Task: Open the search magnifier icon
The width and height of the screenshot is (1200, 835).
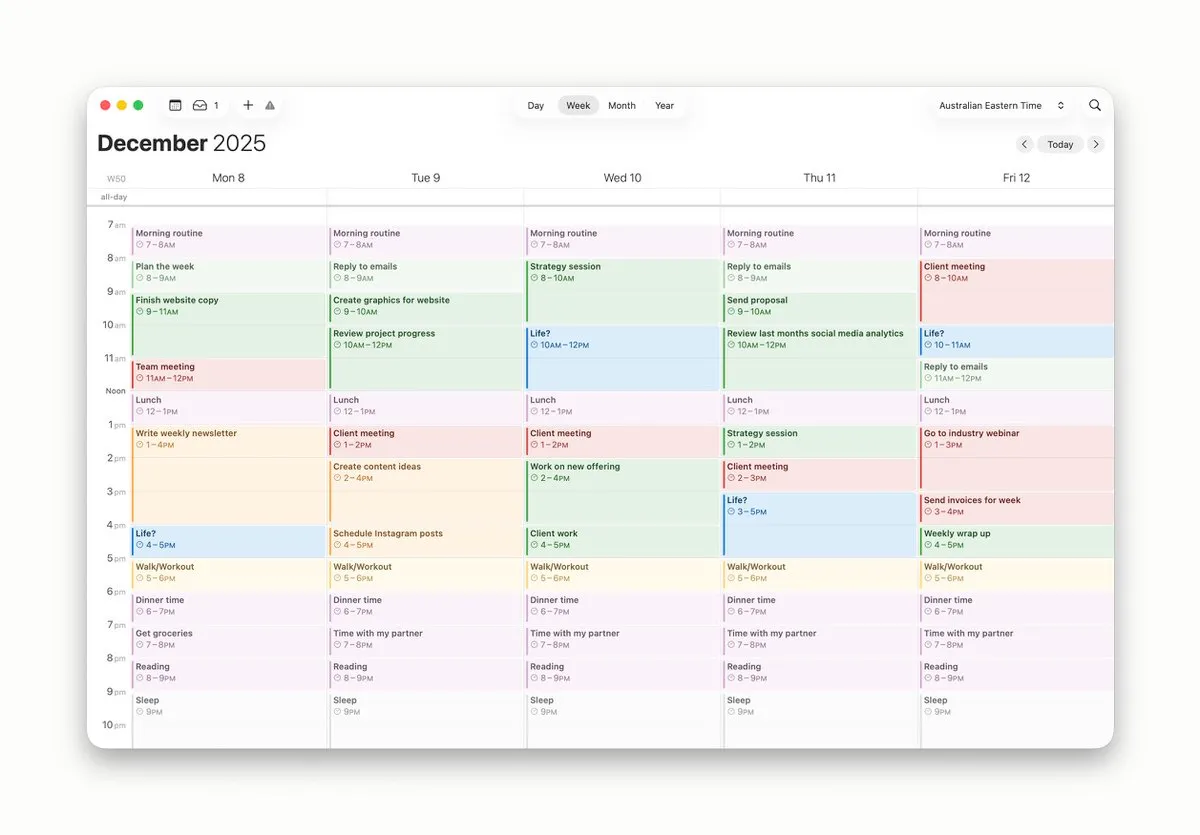Action: point(1095,105)
